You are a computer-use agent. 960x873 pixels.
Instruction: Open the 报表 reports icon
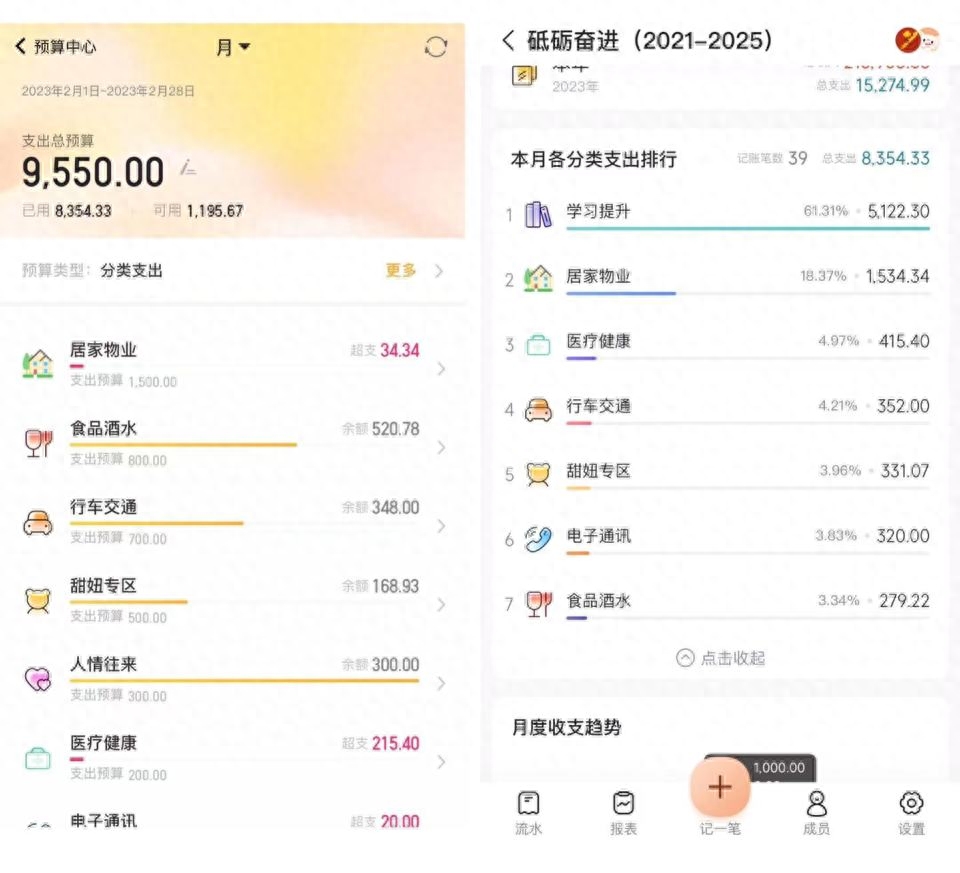coord(624,810)
